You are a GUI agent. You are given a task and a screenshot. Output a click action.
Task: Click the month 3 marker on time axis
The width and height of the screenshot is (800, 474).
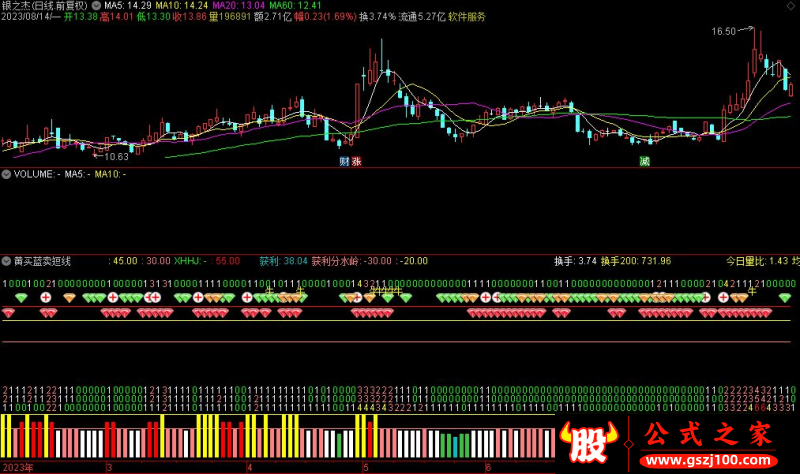click(x=109, y=467)
